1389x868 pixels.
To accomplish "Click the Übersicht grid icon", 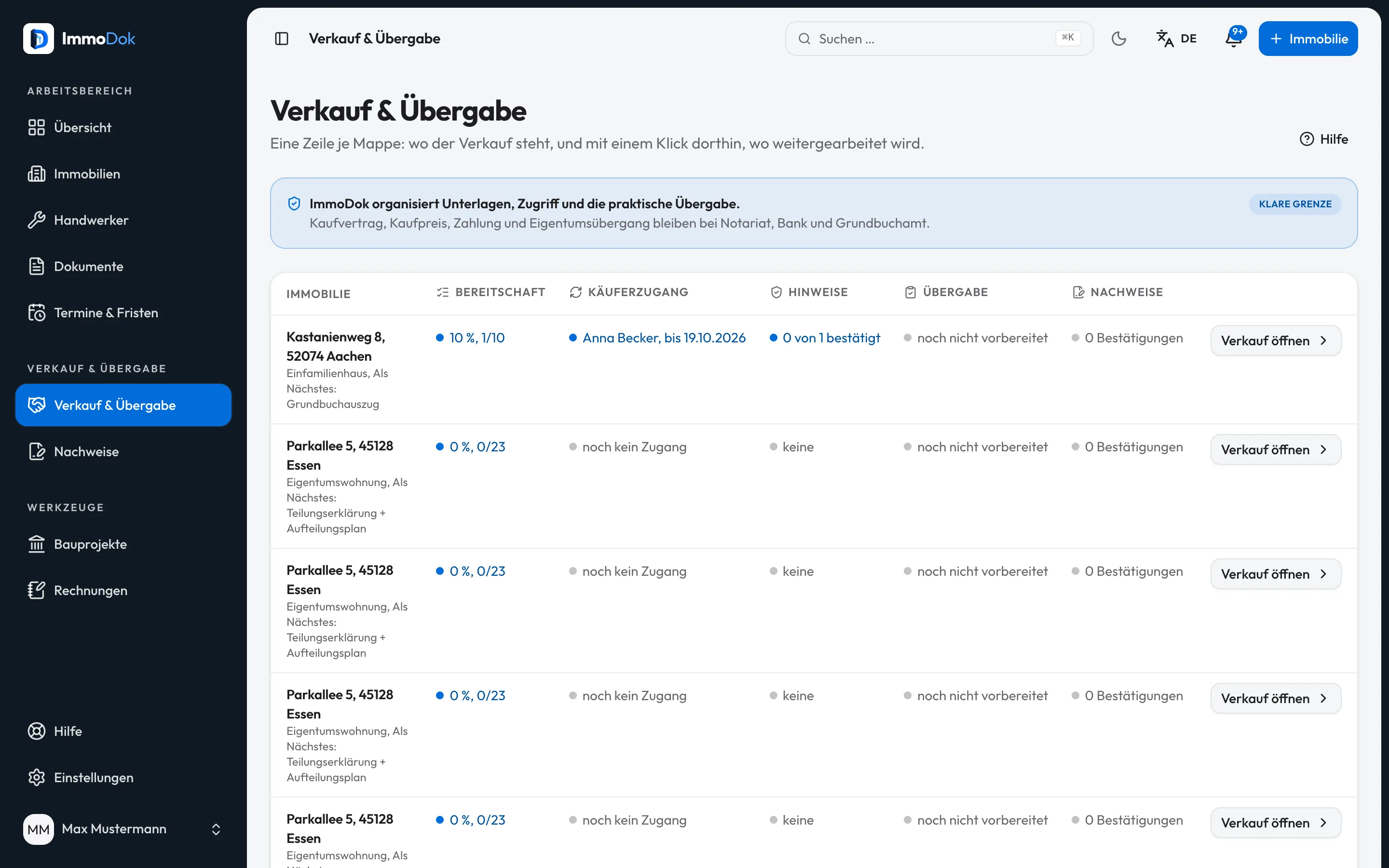I will click(36, 127).
